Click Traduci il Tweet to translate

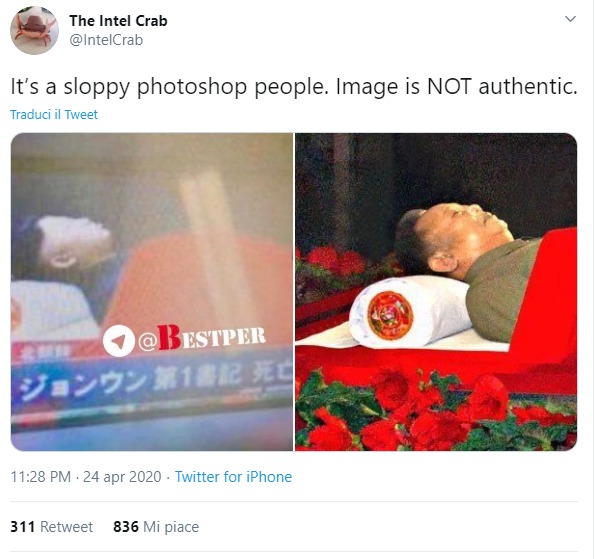pos(54,114)
